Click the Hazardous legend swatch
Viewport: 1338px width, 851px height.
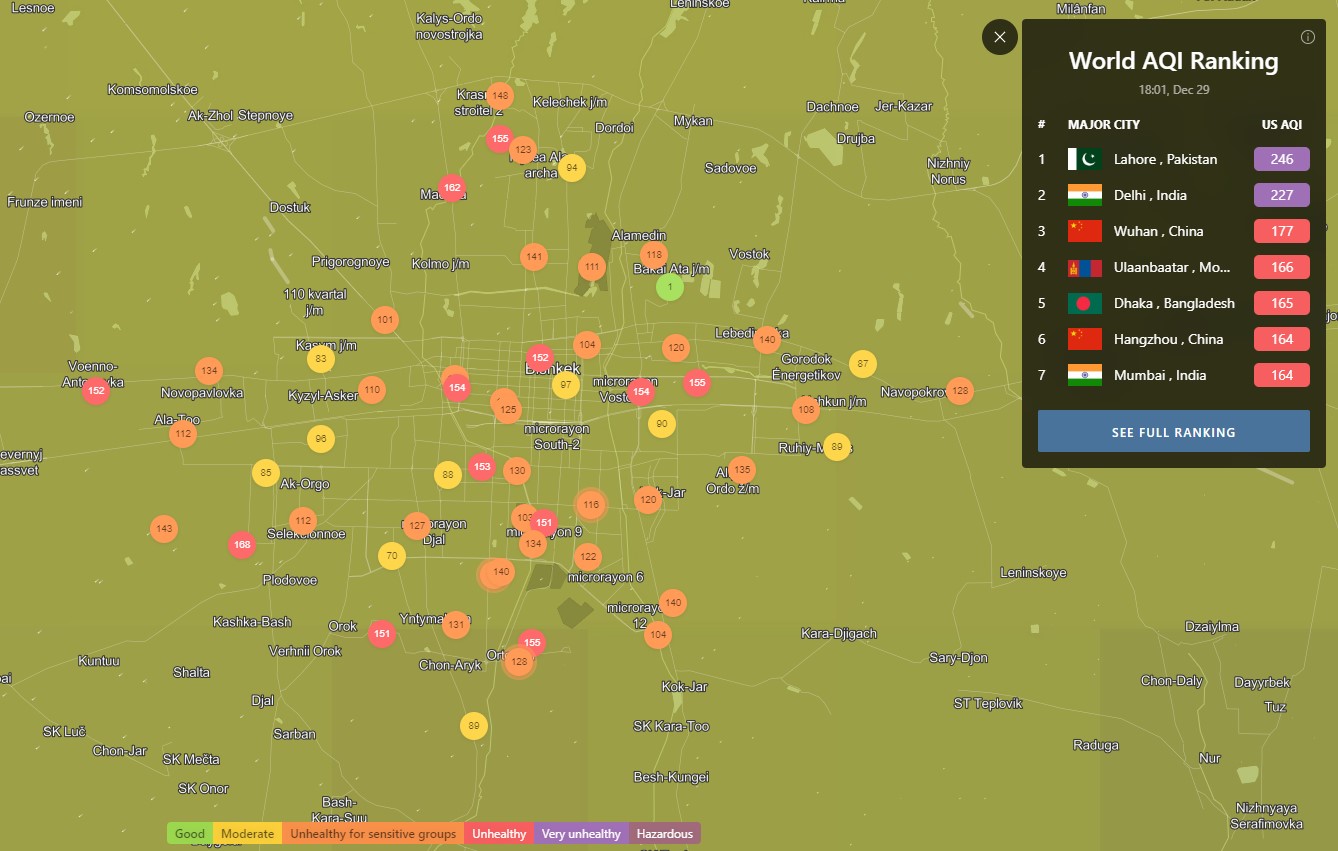tap(665, 833)
